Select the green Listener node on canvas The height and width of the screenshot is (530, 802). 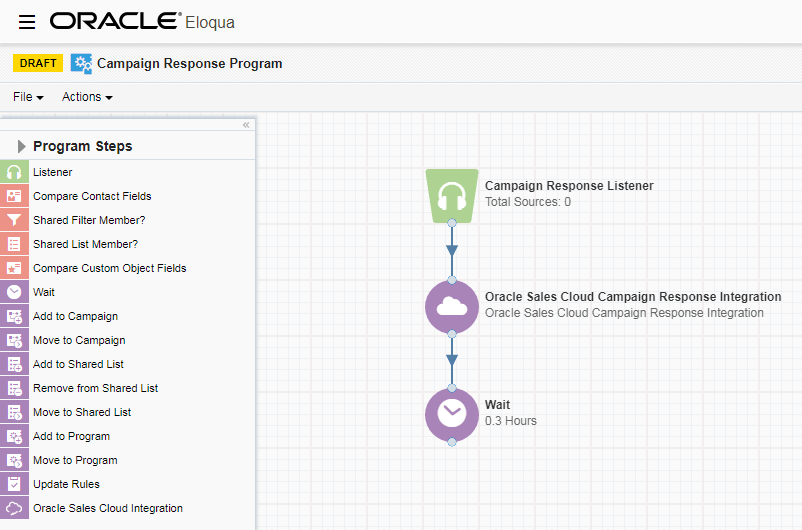point(452,196)
